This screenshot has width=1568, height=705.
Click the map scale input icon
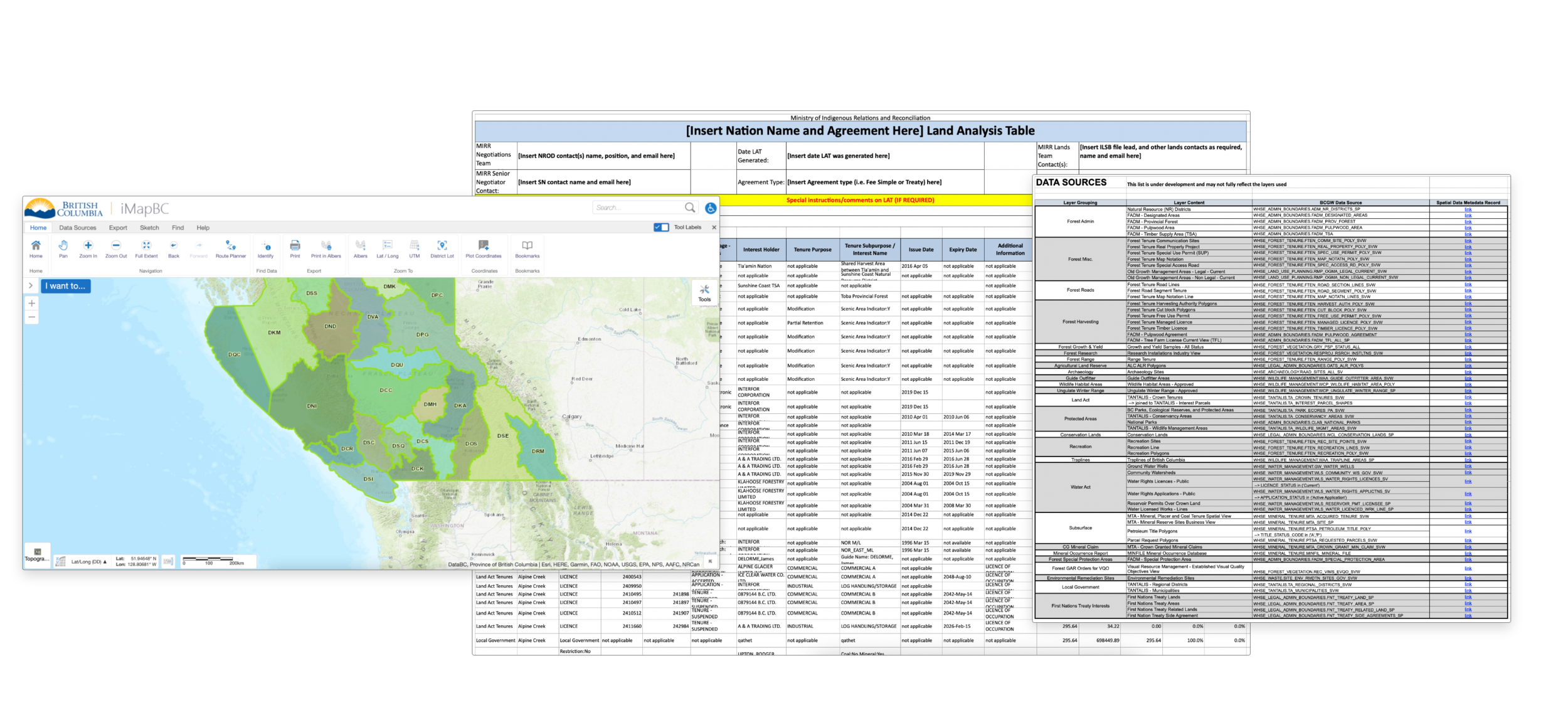coord(168,561)
